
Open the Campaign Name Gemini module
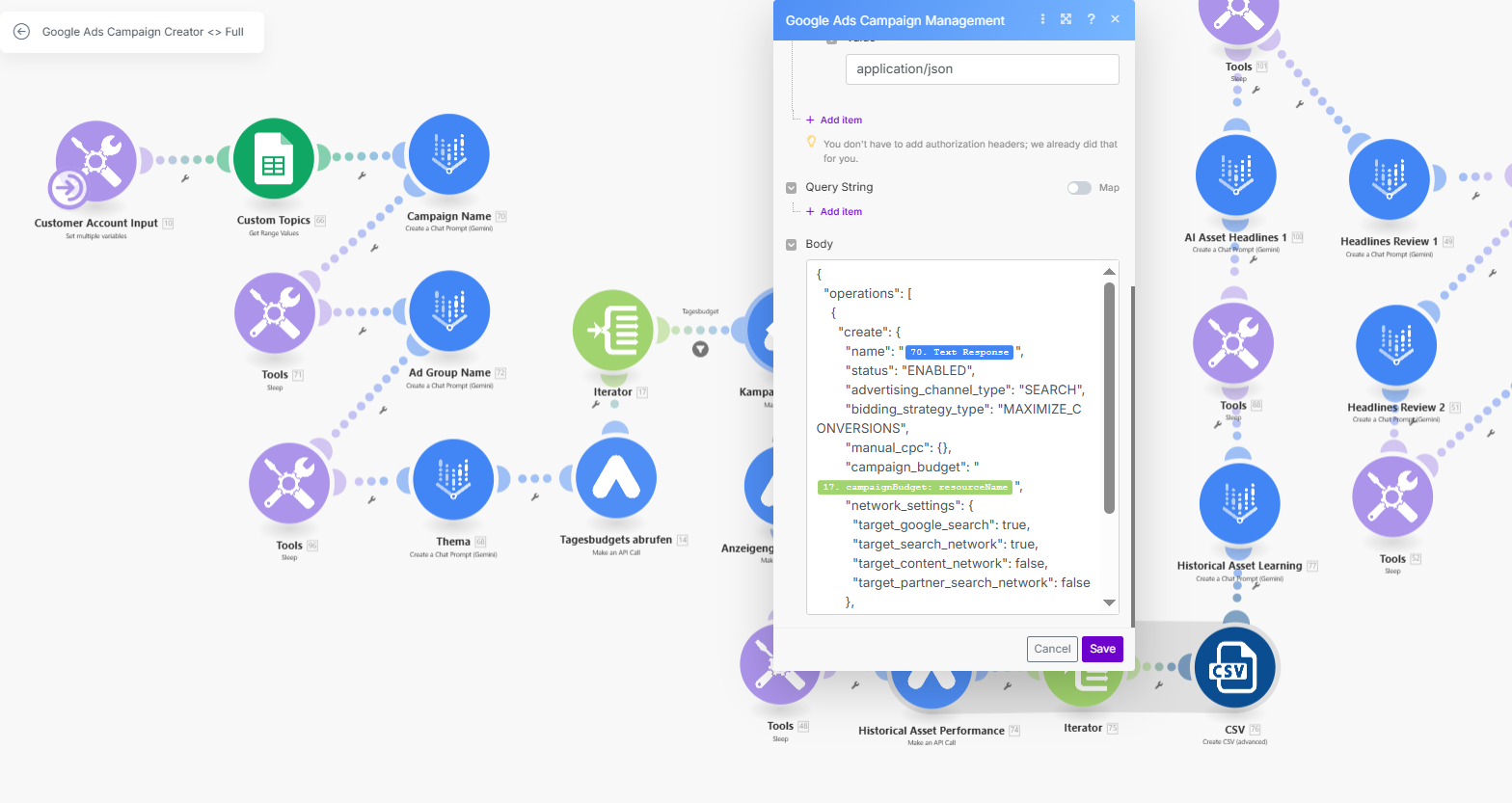pos(448,155)
